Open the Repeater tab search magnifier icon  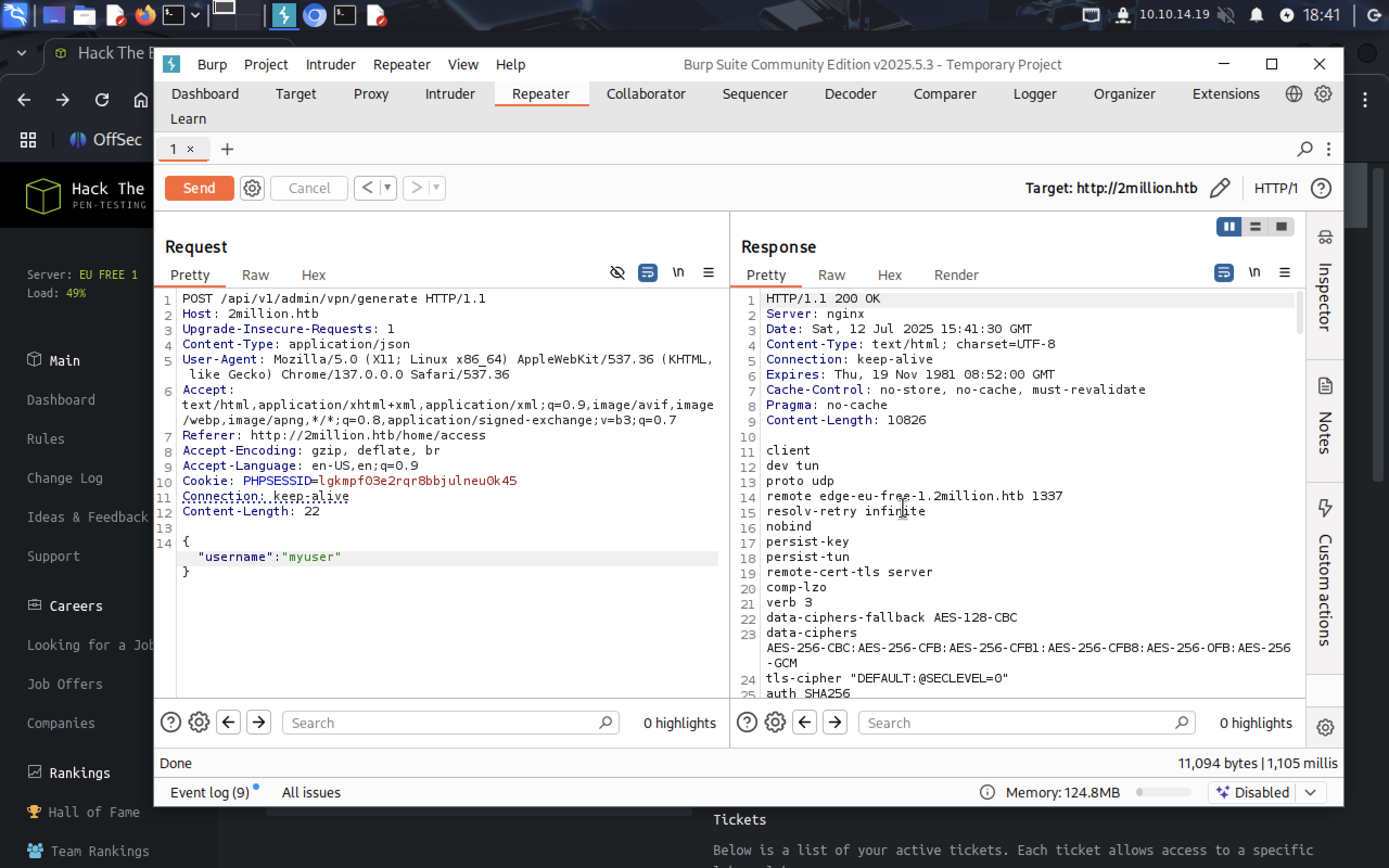(x=1304, y=149)
